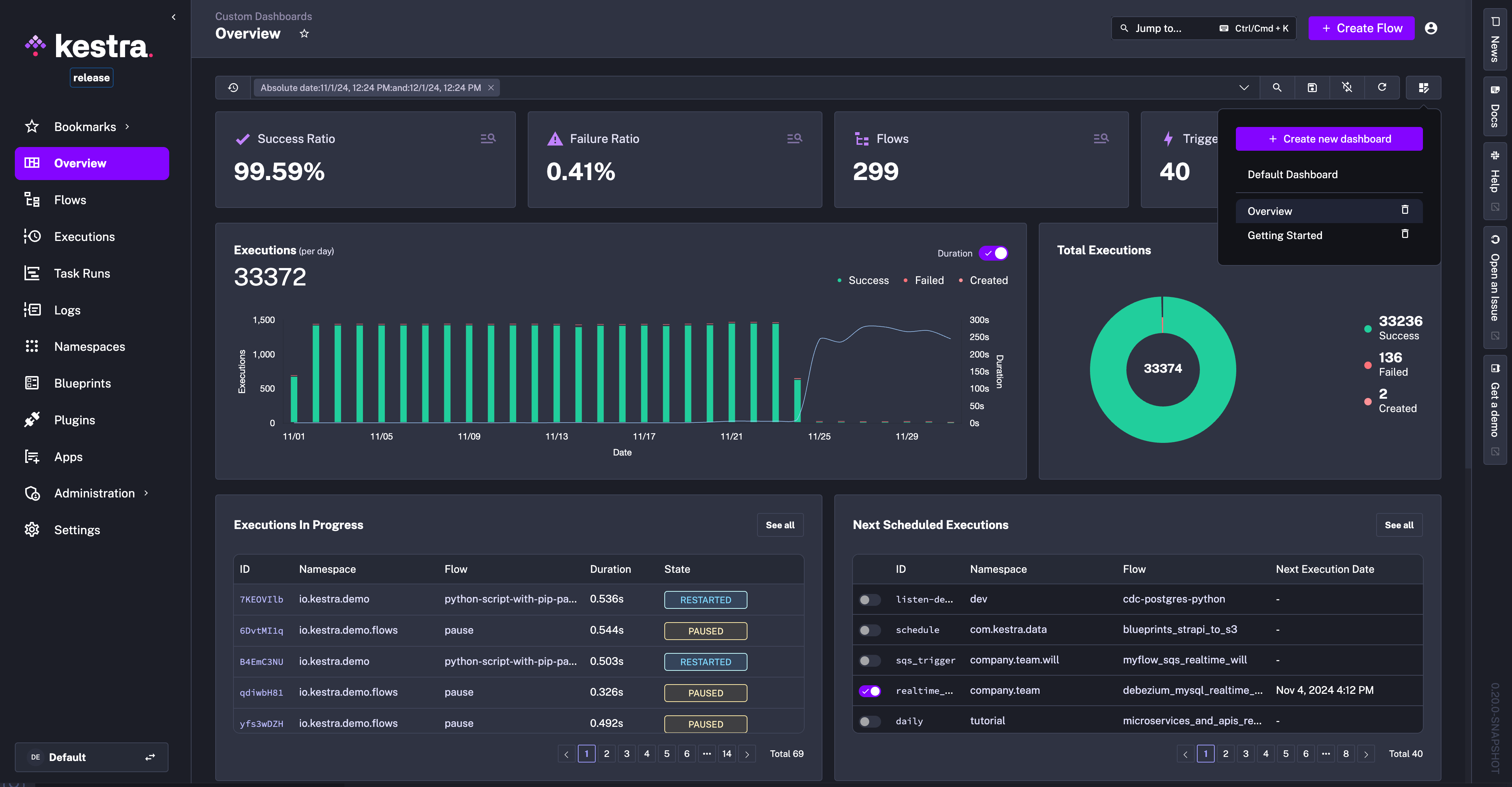The width and height of the screenshot is (1512, 787).
Task: Click the Jump to... search field
Action: point(1204,28)
